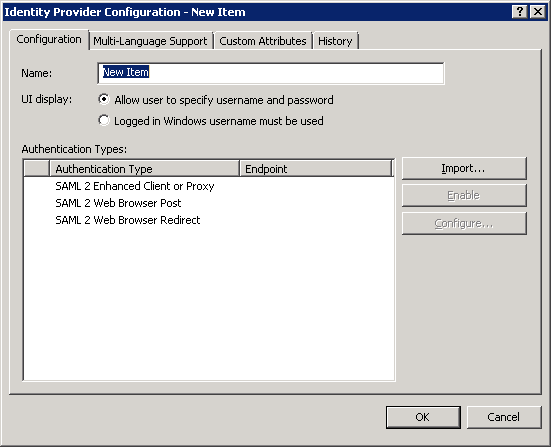Select SAML 2 Web Browser Redirect row

tap(209, 220)
